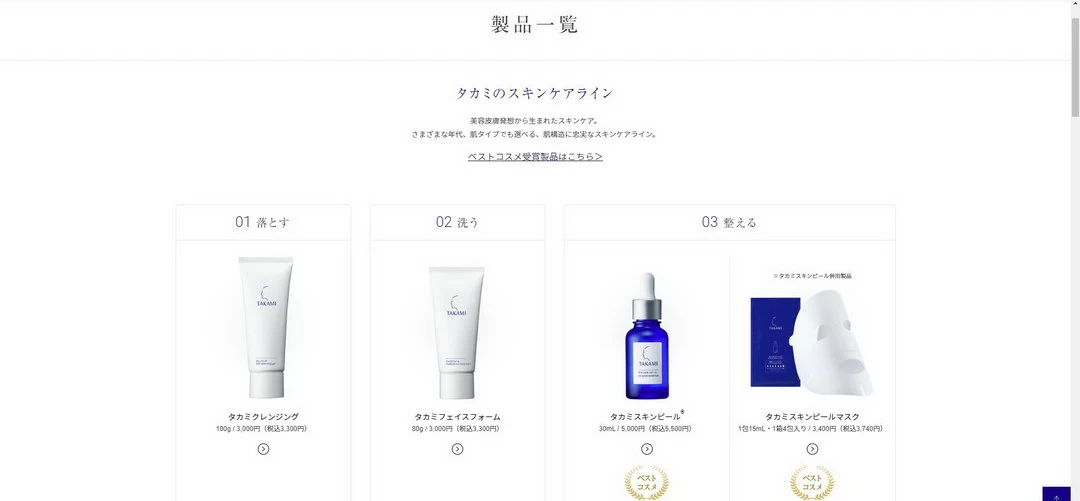Select the 02 洗う category header
The width and height of the screenshot is (1080, 501).
point(457,222)
